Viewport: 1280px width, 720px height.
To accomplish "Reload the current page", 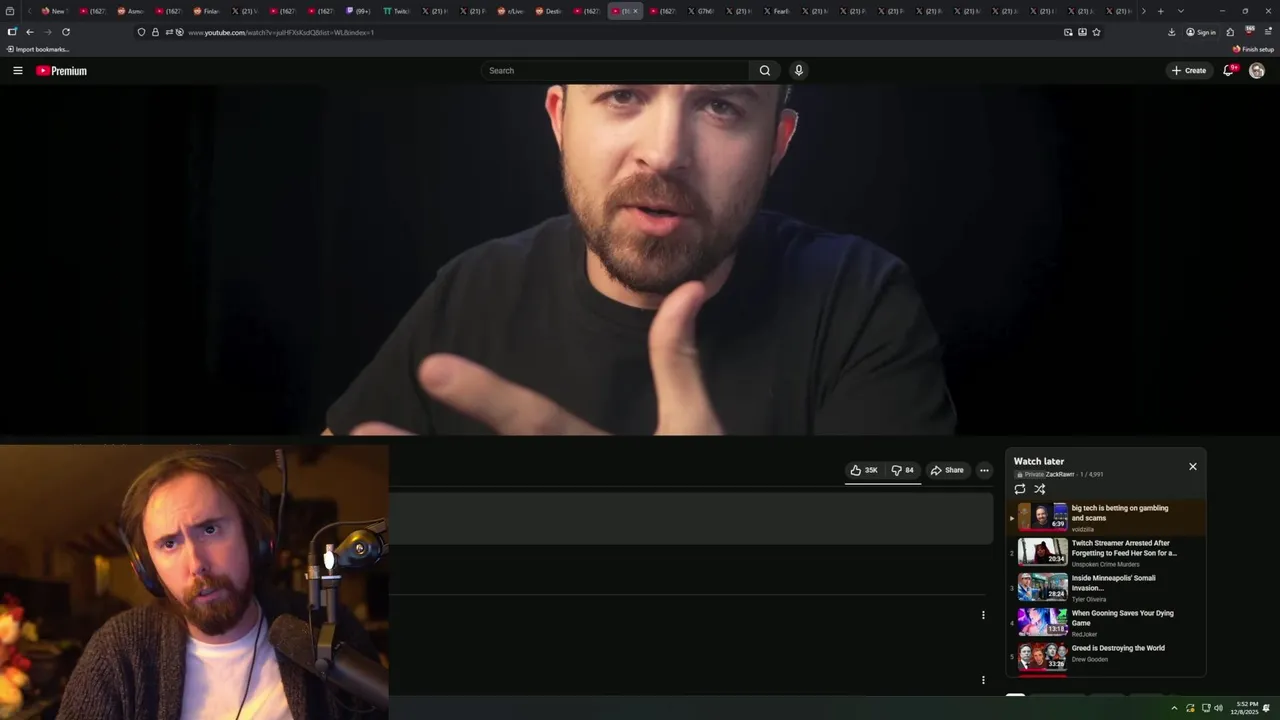I will (66, 32).
